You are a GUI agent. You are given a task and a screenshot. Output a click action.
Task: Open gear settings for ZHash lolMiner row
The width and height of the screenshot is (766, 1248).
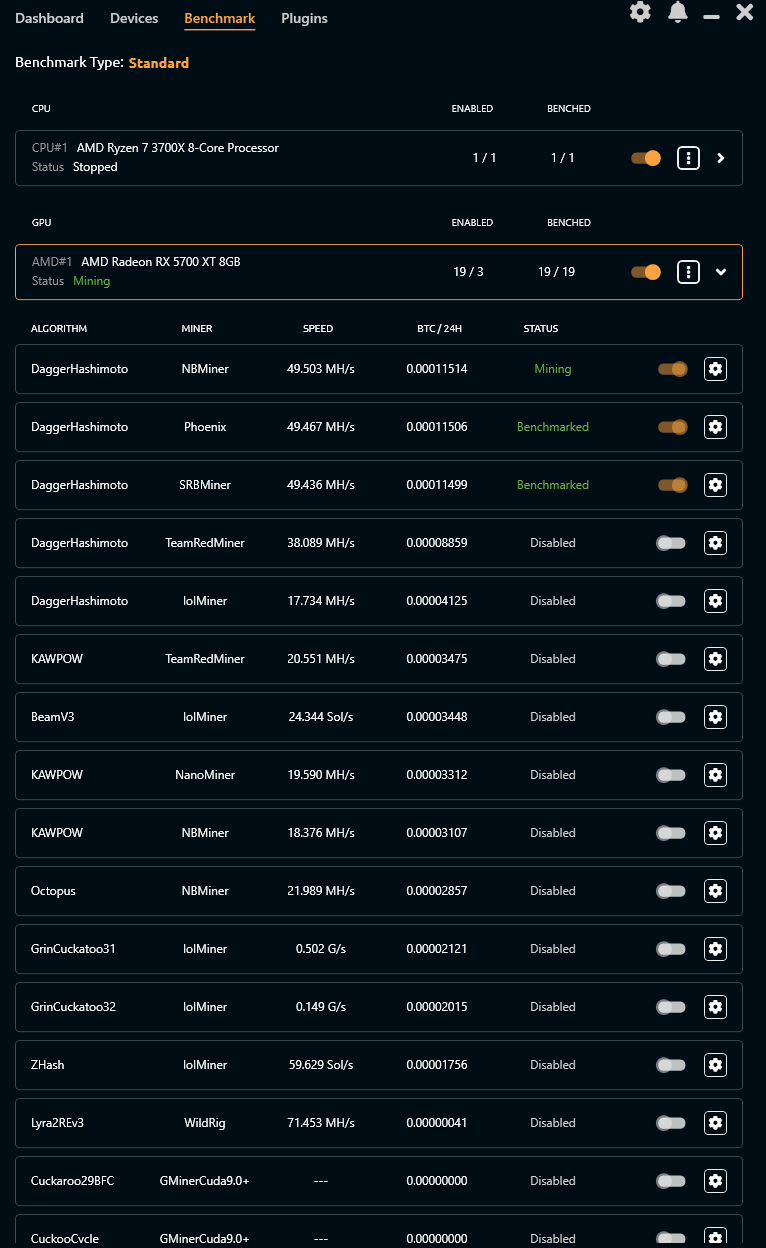(715, 1065)
